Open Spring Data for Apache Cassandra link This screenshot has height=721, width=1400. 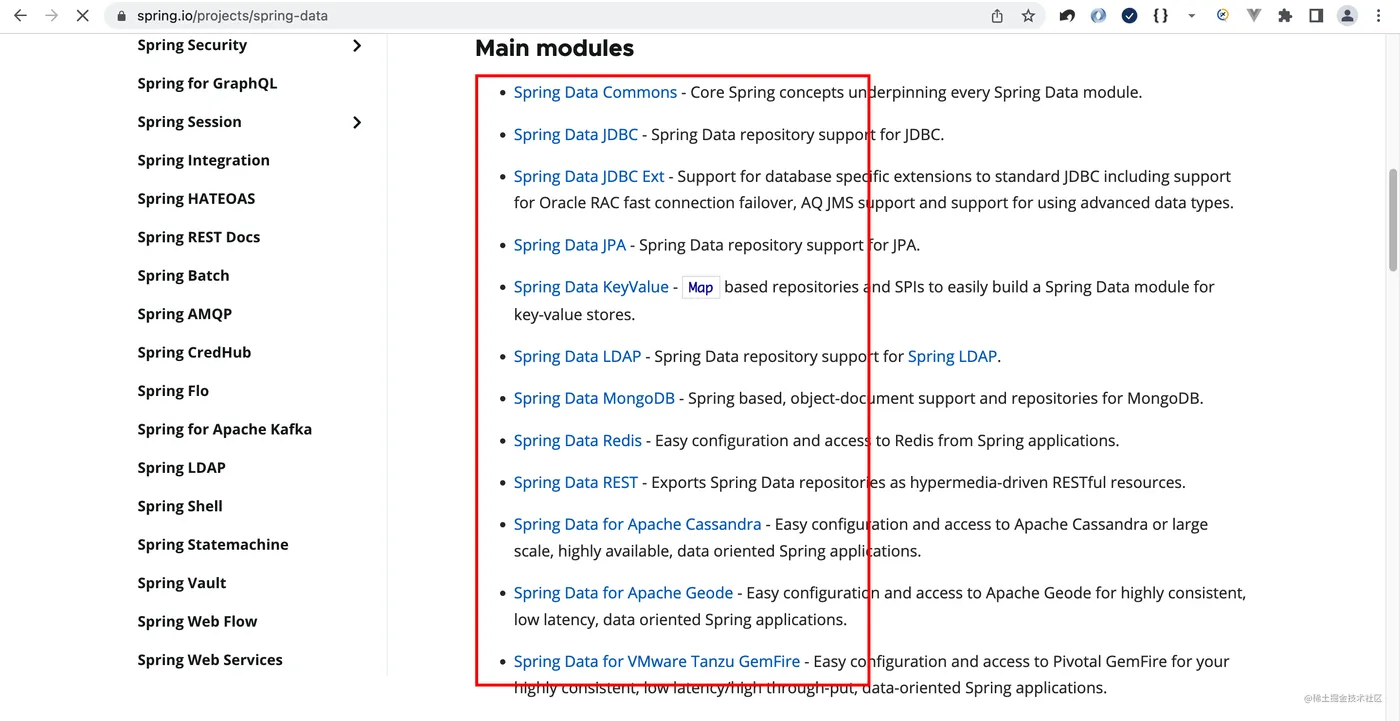(x=637, y=524)
